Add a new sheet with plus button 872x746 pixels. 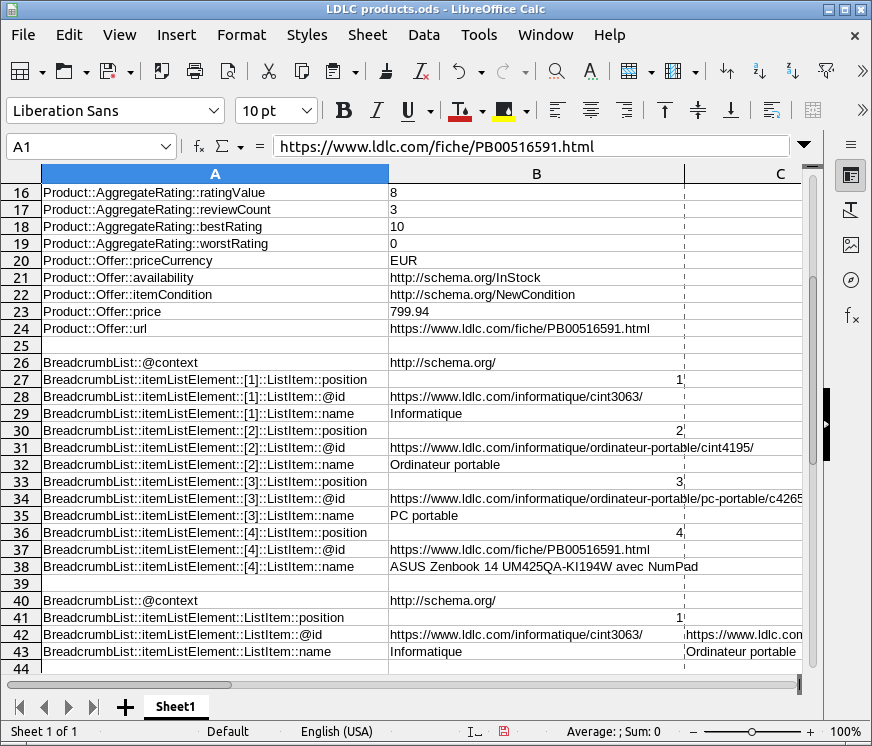point(125,707)
